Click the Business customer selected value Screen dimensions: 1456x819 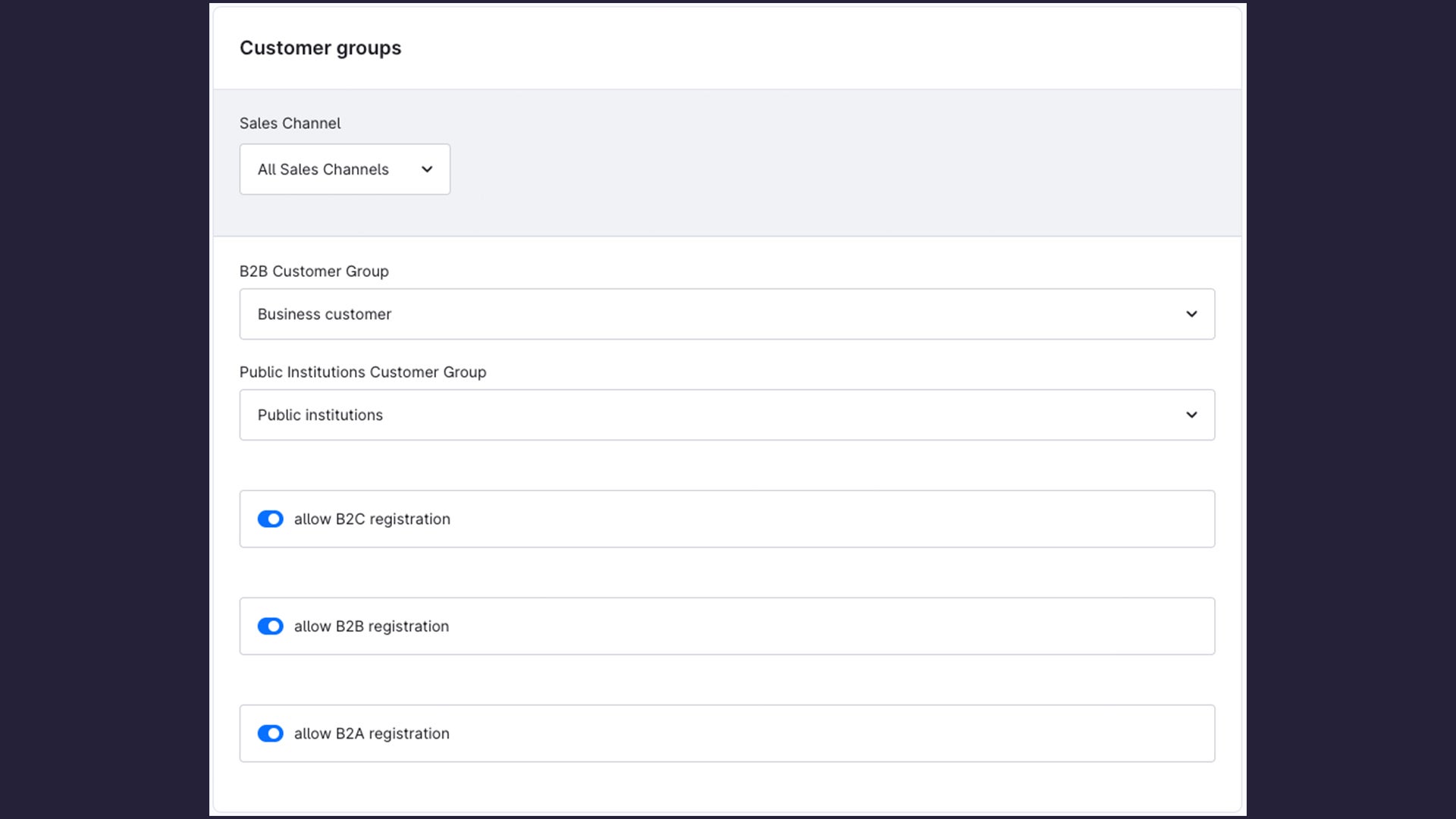(324, 314)
